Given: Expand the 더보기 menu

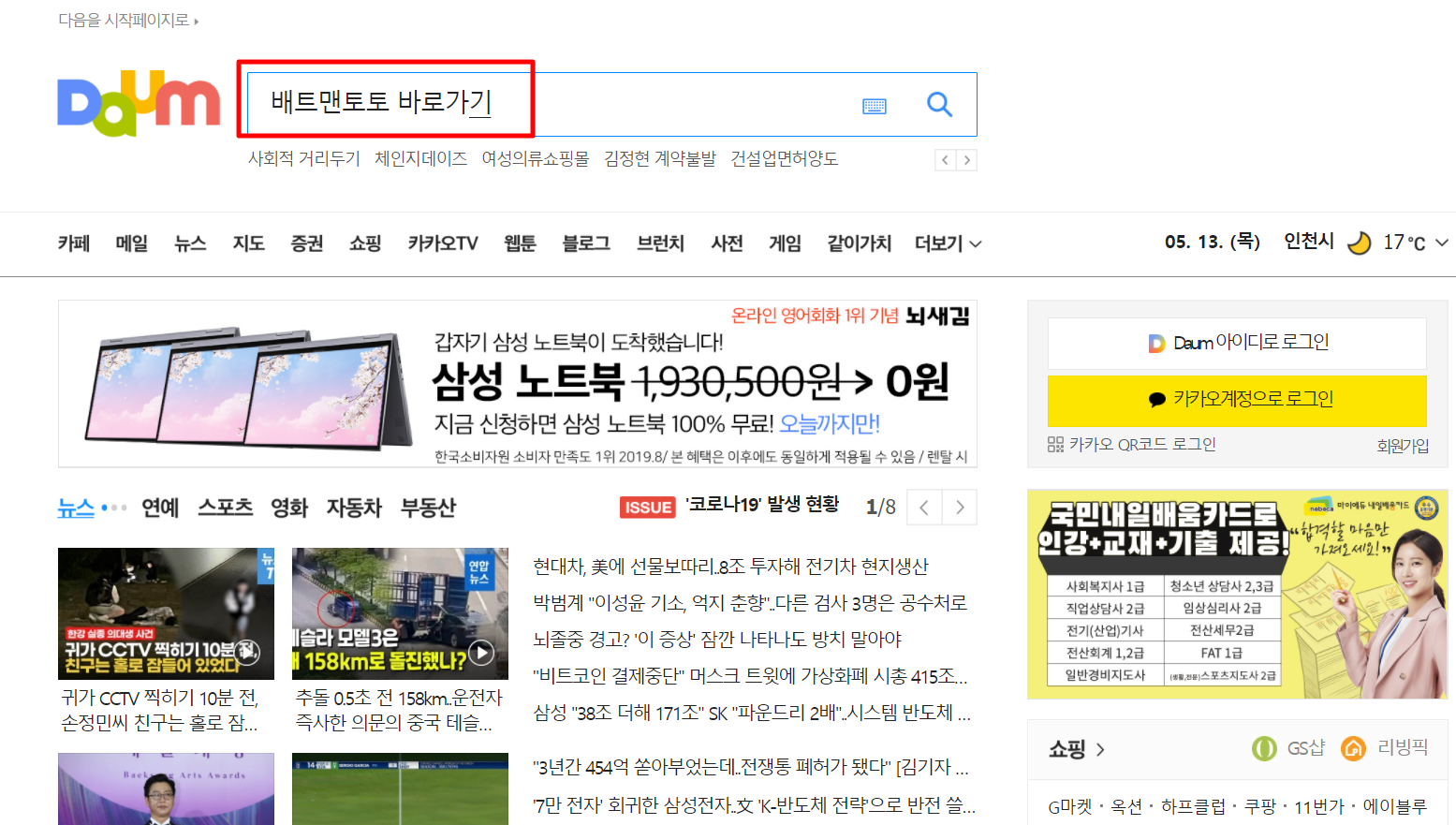Looking at the screenshot, I should (x=948, y=243).
